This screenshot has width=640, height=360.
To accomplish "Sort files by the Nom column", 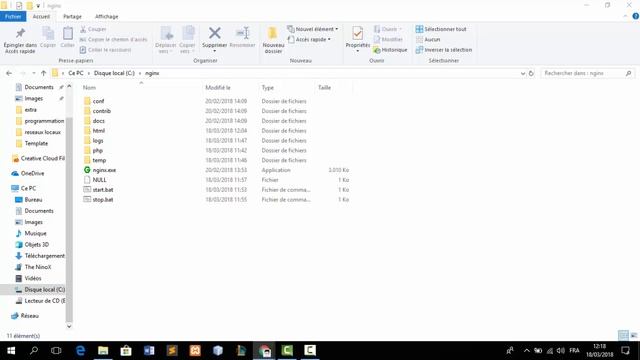I will point(89,87).
